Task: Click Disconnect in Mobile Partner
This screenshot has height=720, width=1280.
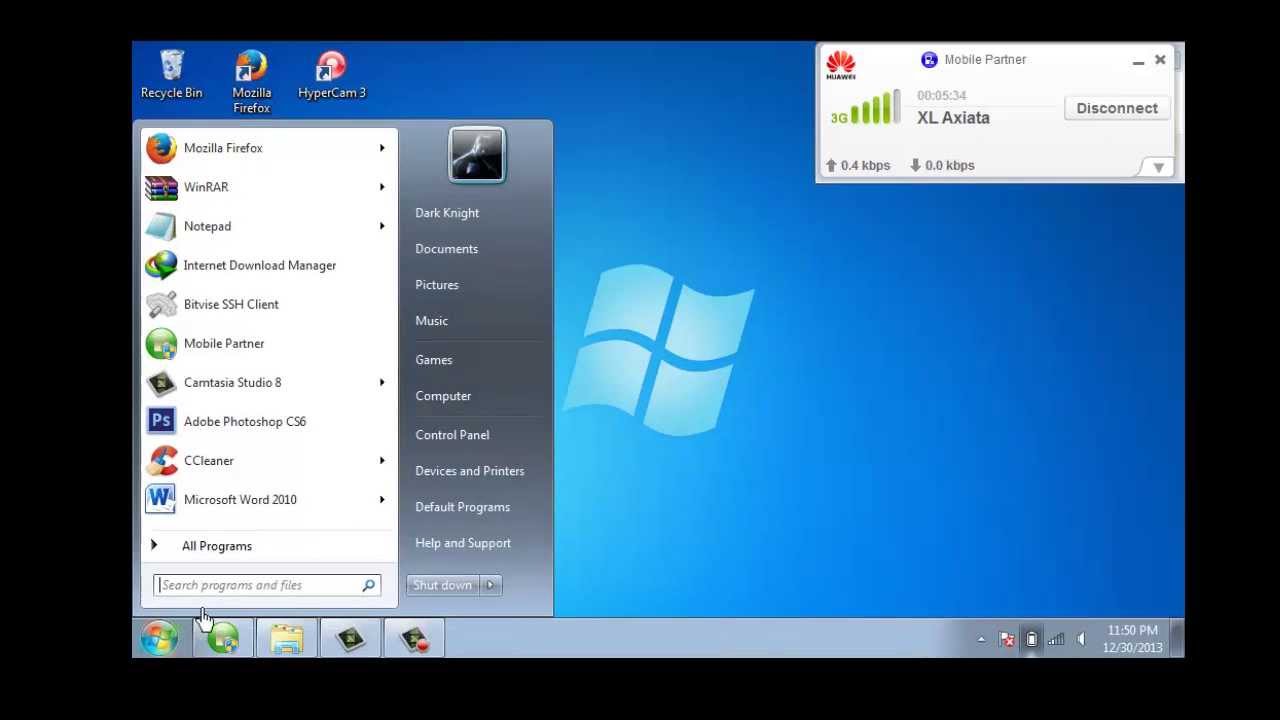Action: tap(1117, 108)
